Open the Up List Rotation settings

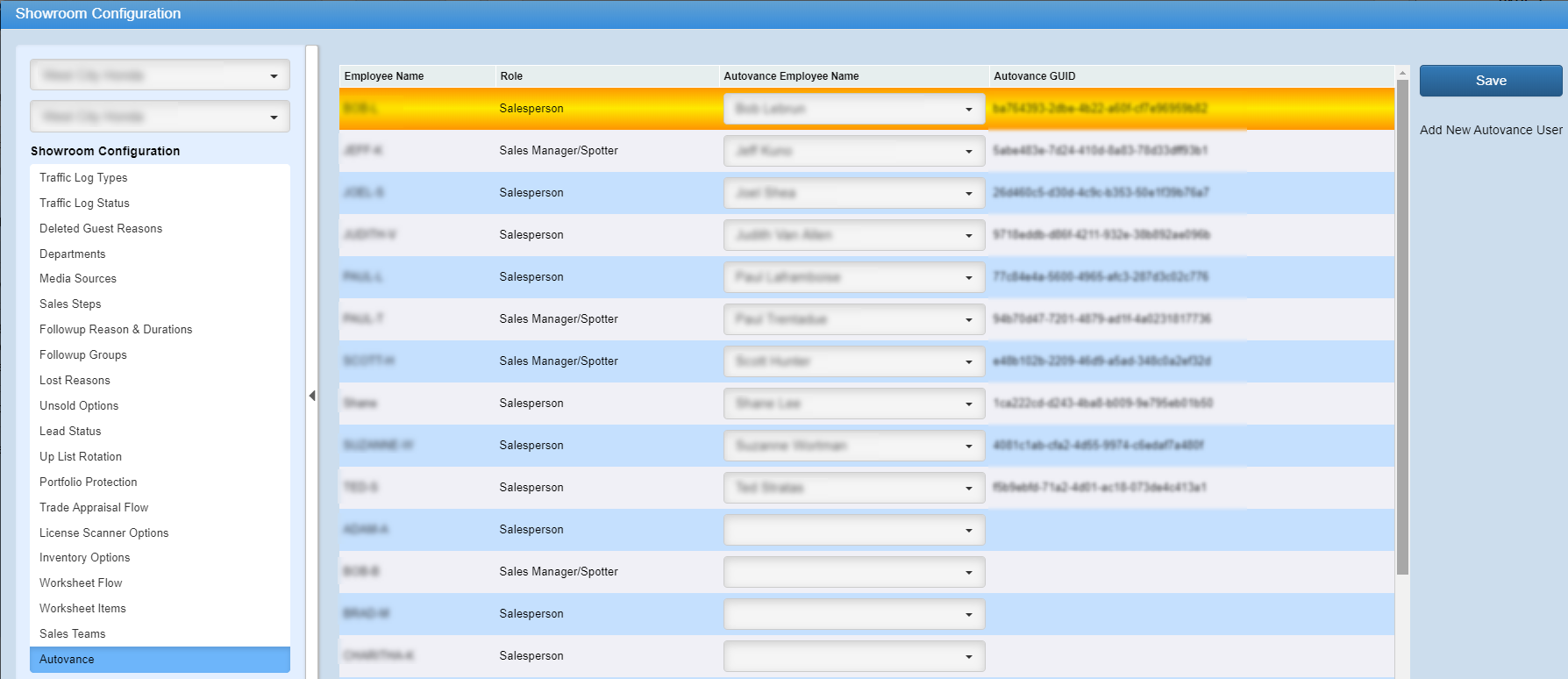[81, 456]
